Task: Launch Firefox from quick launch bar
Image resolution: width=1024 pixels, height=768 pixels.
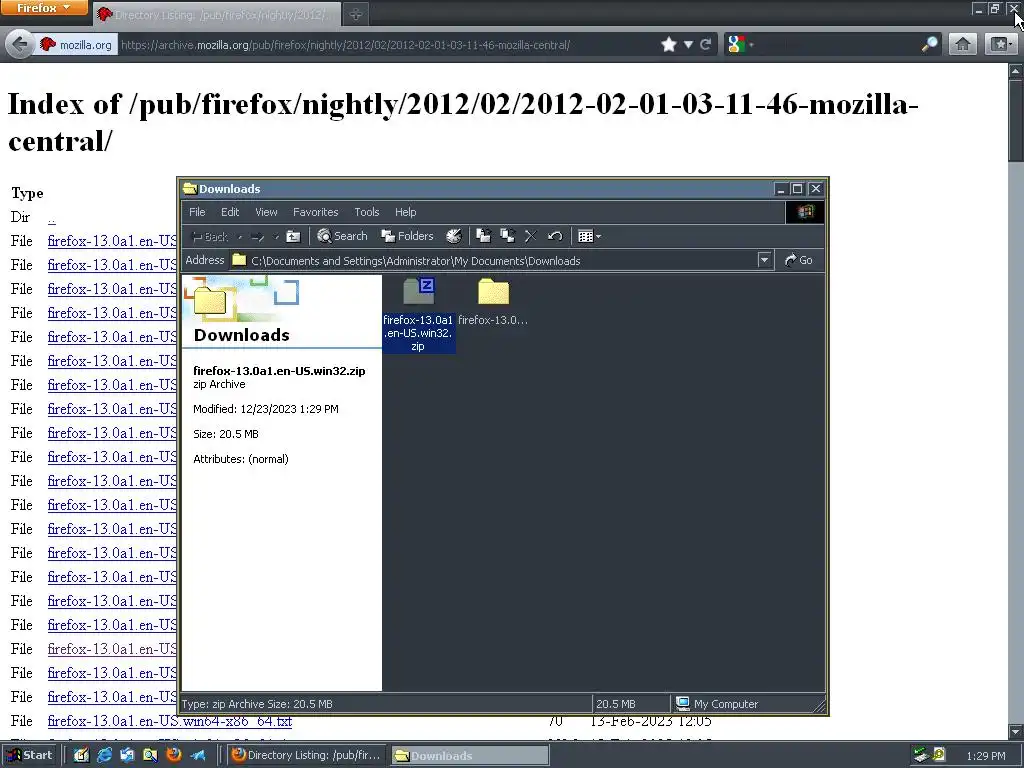Action: coord(174,755)
